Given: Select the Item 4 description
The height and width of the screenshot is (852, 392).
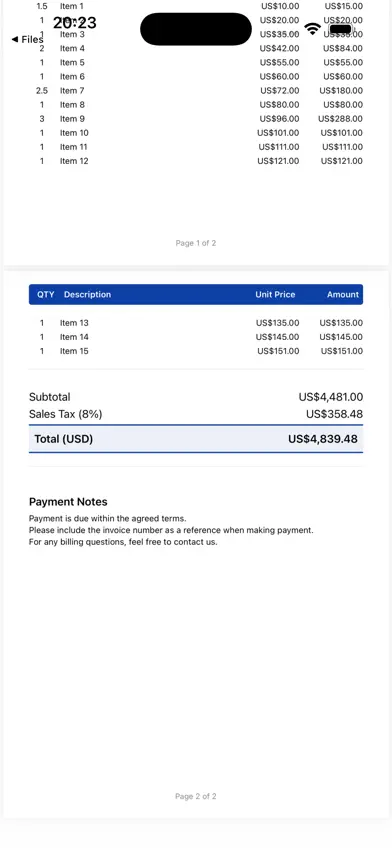Looking at the screenshot, I should click(72, 48).
